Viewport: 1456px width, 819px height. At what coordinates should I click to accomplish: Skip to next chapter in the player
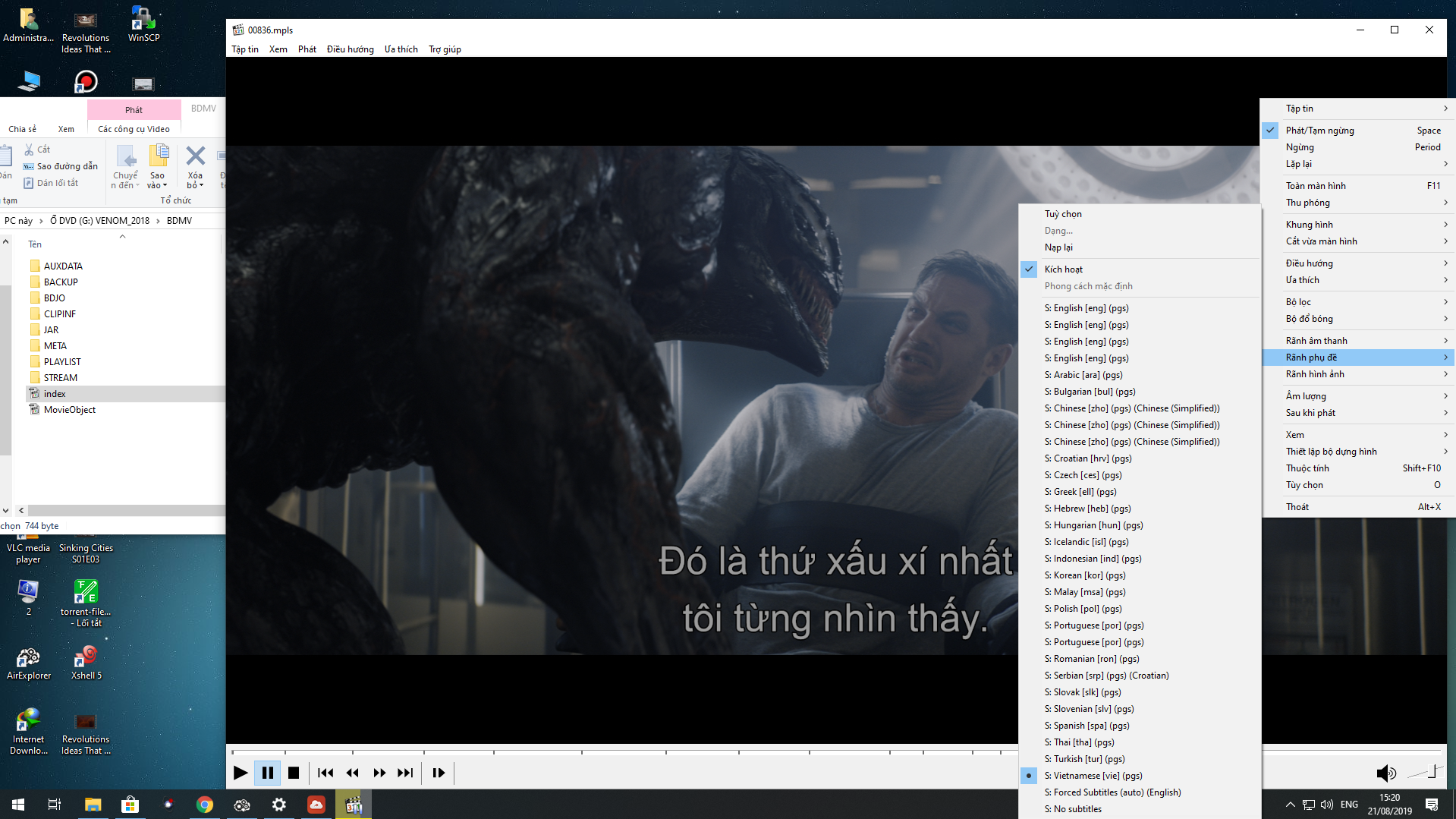[406, 773]
